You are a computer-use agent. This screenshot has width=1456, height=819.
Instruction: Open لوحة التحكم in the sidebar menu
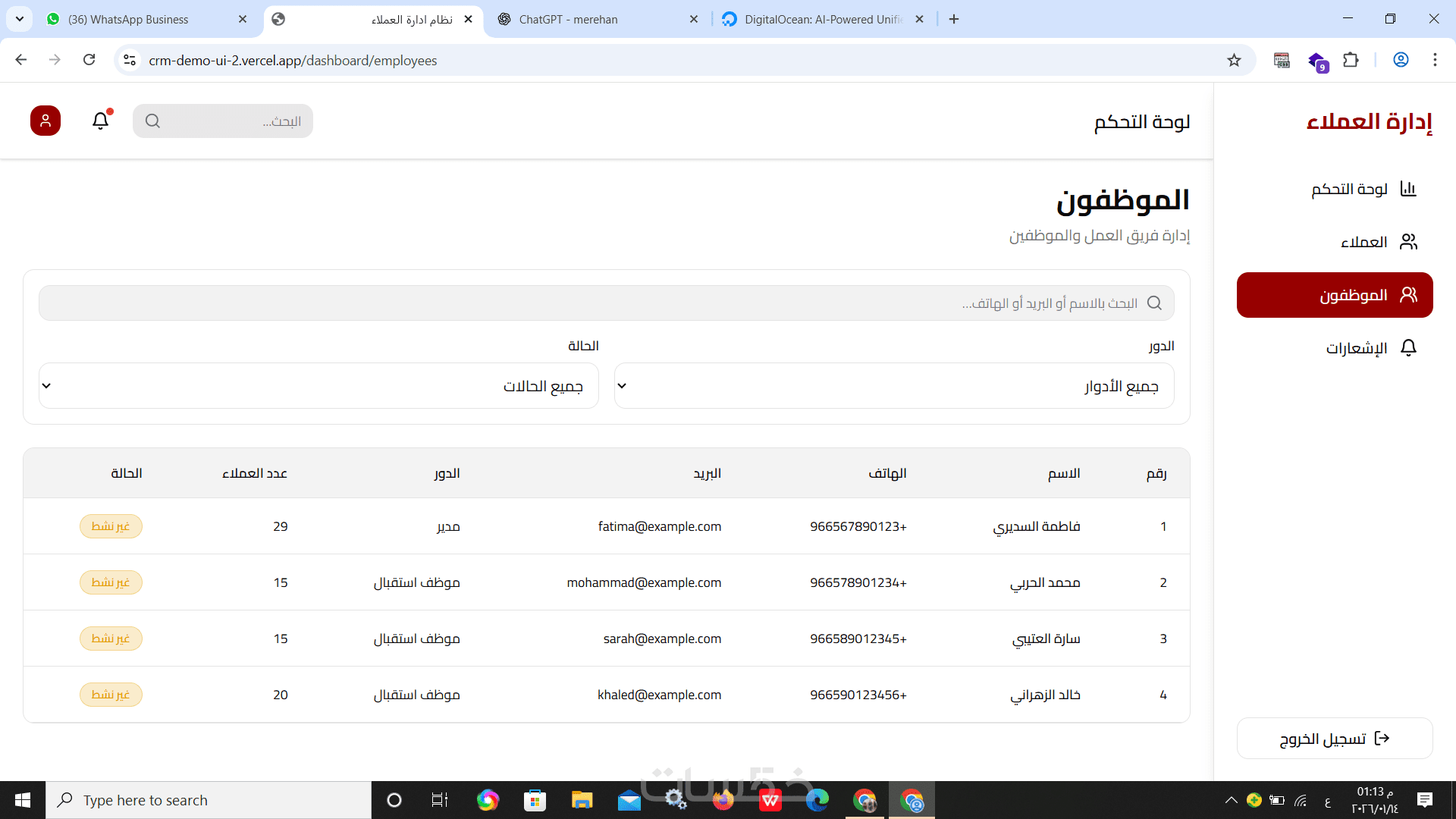pyautogui.click(x=1350, y=189)
